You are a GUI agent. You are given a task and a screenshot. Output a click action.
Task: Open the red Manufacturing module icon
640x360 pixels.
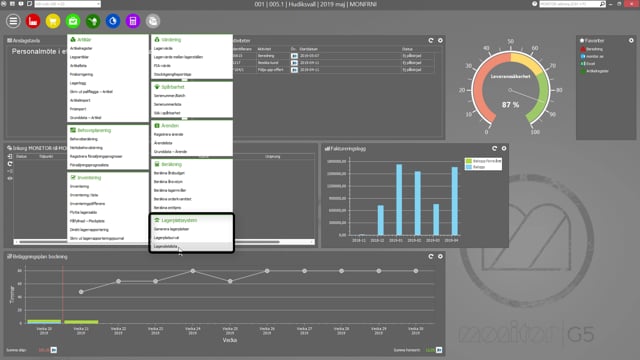pos(33,21)
